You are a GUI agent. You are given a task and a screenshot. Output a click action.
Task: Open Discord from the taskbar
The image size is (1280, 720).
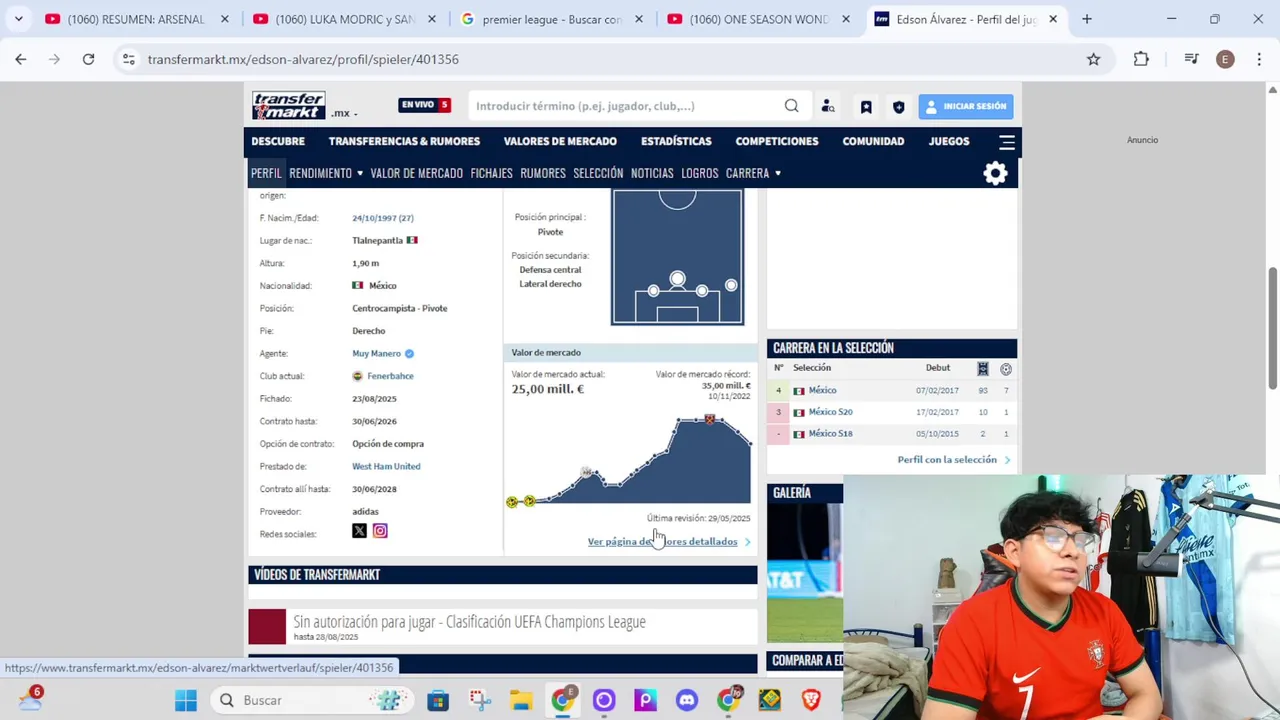686,700
